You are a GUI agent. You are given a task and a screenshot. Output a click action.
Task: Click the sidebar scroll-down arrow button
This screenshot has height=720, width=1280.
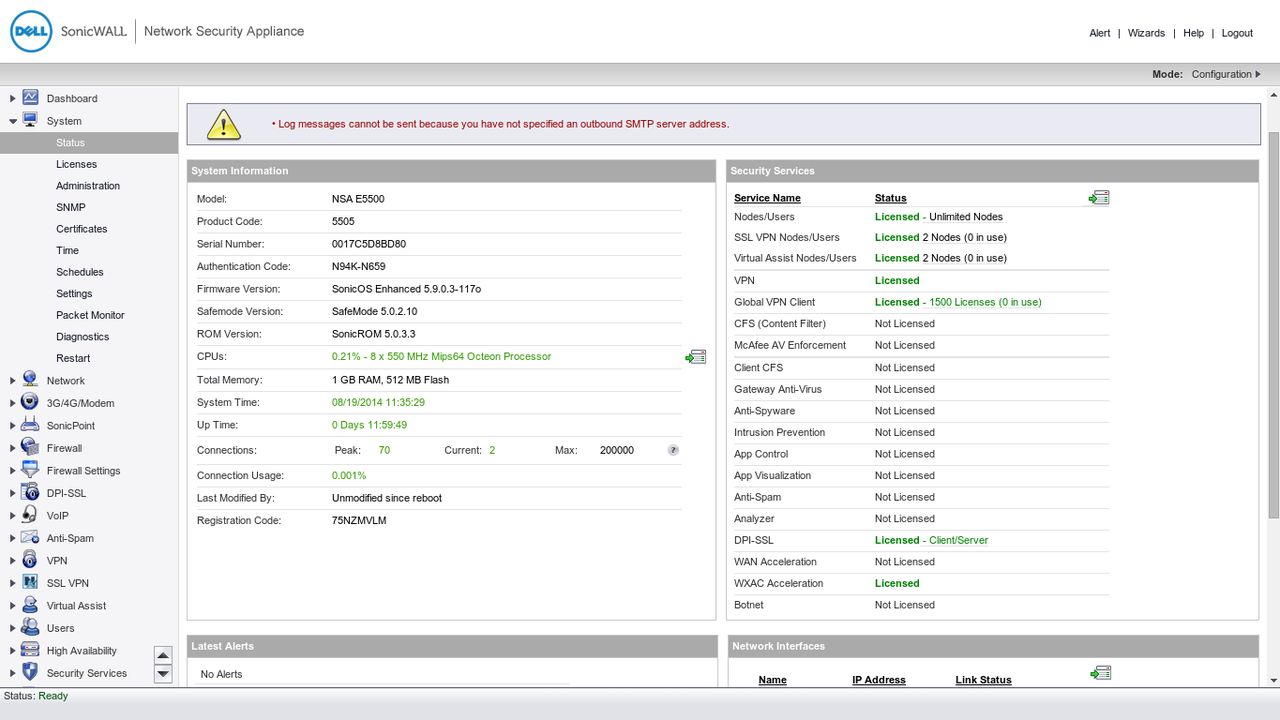coord(163,674)
